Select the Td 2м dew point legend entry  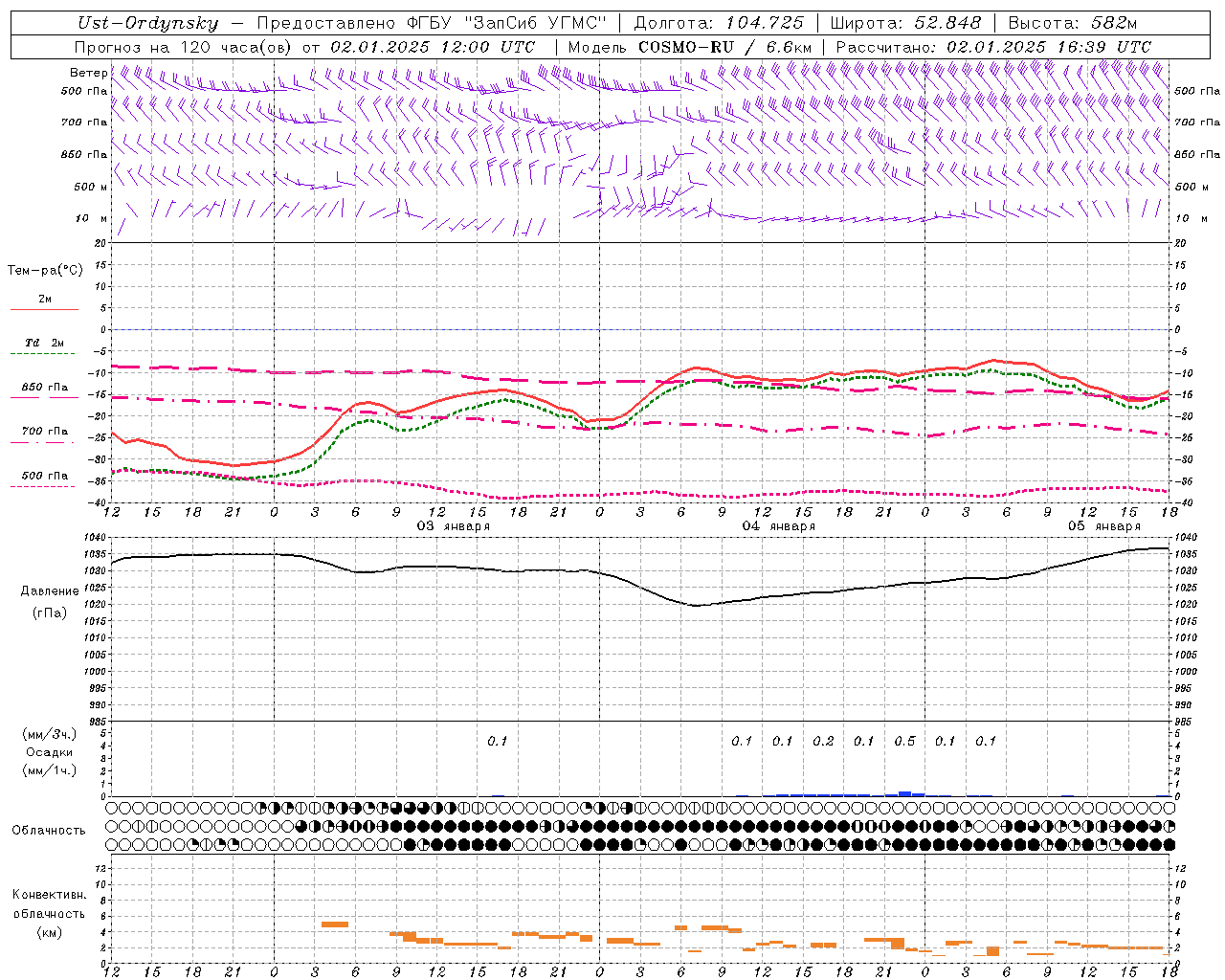point(44,343)
